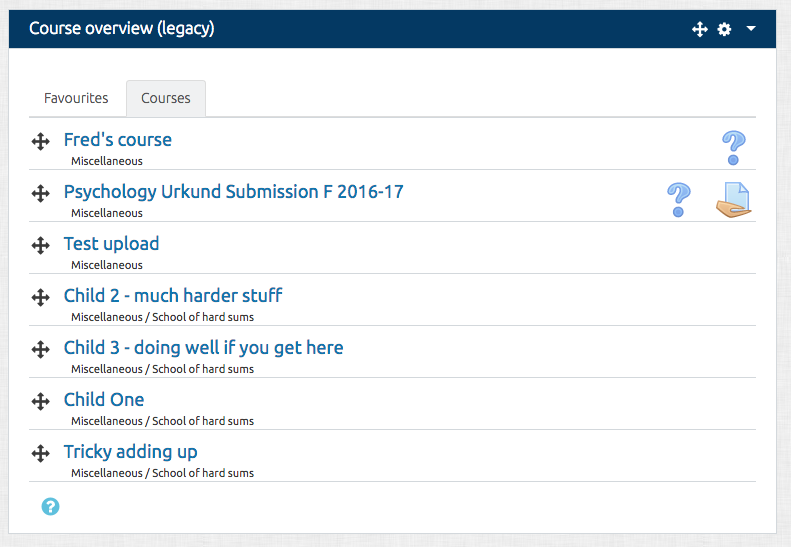Image resolution: width=791 pixels, height=547 pixels.
Task: Click the question mark icon on the Psychology course row
Action: point(679,200)
